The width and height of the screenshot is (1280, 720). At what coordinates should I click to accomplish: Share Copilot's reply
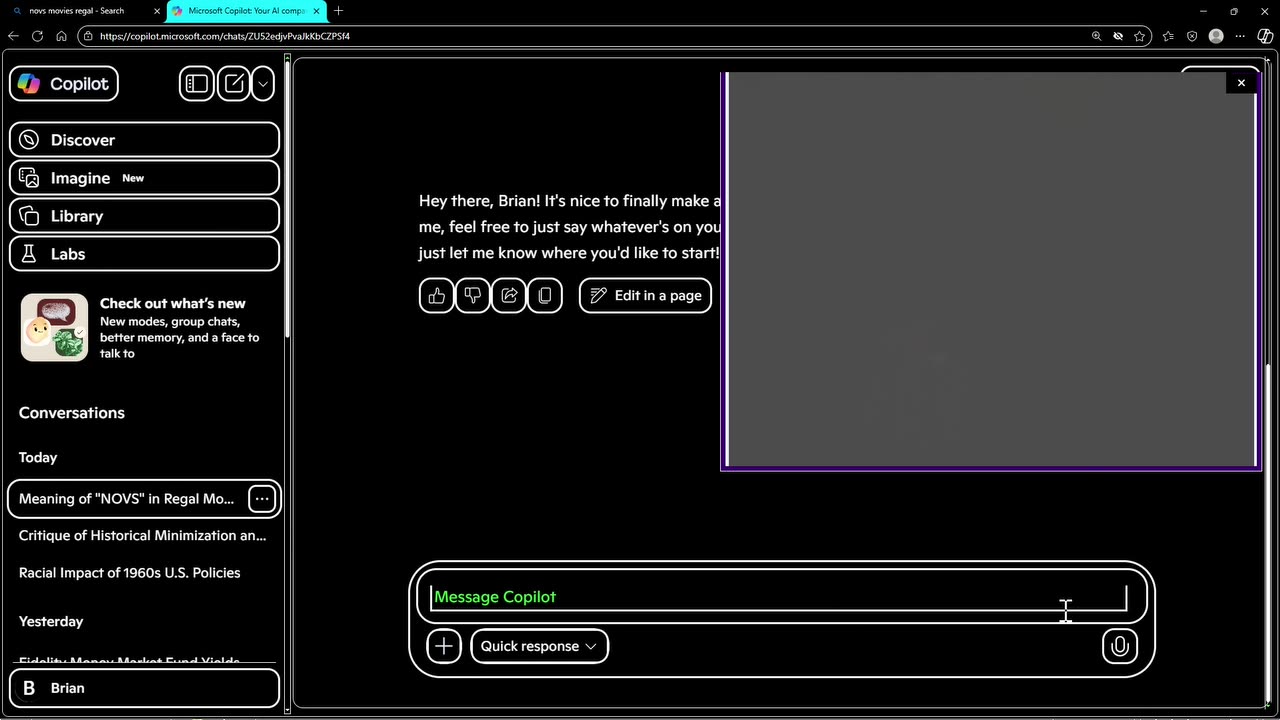(x=509, y=295)
